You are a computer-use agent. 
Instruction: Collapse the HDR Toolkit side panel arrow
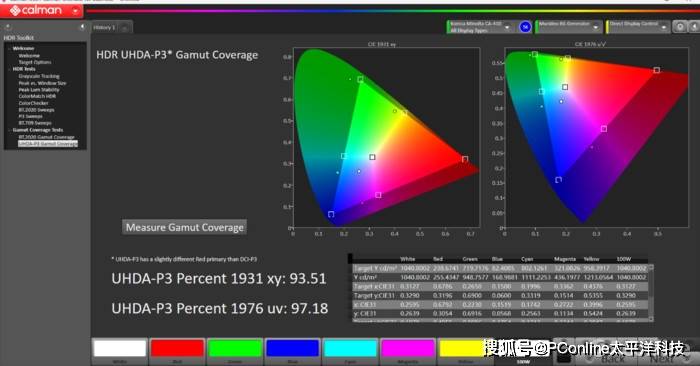(x=82, y=27)
